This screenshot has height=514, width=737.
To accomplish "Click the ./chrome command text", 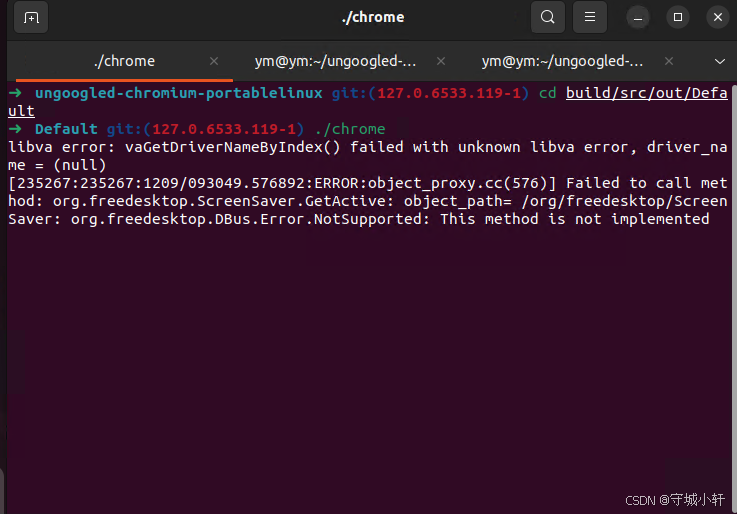I will [350, 129].
